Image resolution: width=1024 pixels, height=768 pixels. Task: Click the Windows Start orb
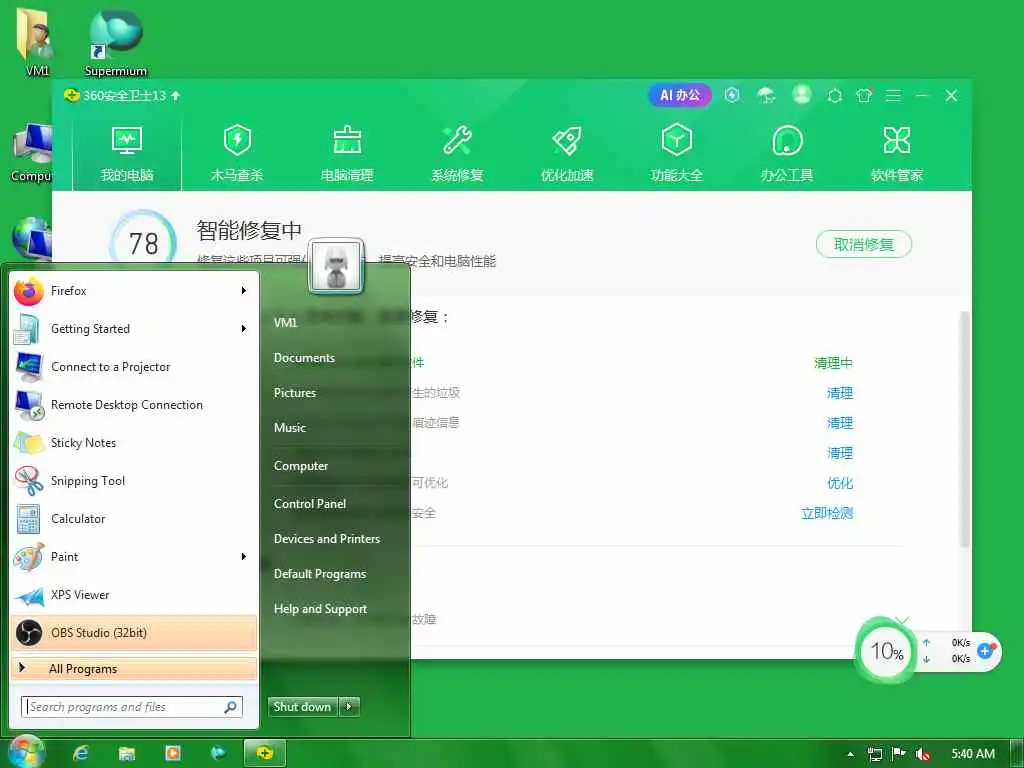pyautogui.click(x=25, y=752)
